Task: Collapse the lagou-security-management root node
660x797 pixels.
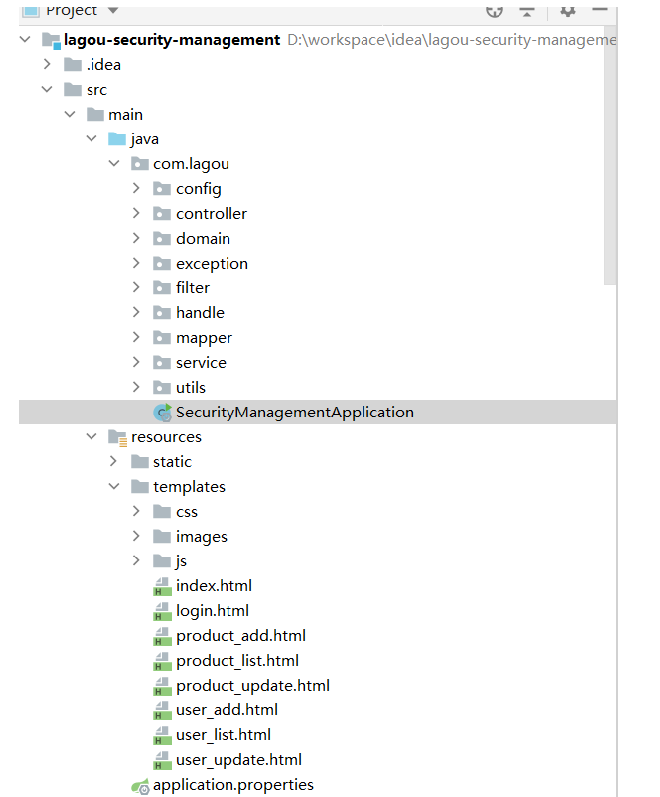Action: point(25,39)
